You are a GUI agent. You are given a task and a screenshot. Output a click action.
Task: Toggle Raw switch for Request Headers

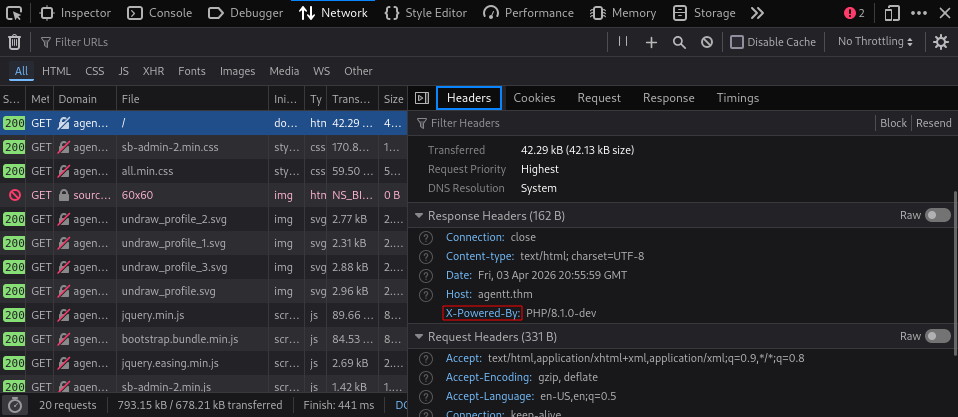coord(937,336)
